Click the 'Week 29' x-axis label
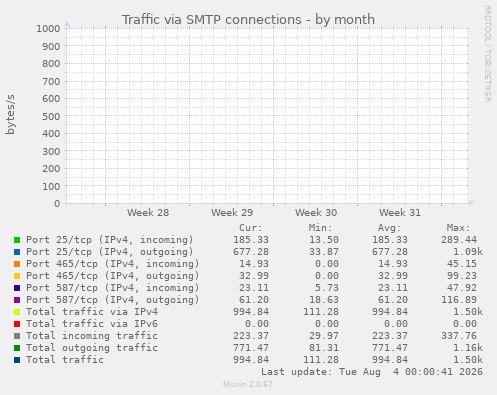This screenshot has height=395, width=497. (232, 212)
